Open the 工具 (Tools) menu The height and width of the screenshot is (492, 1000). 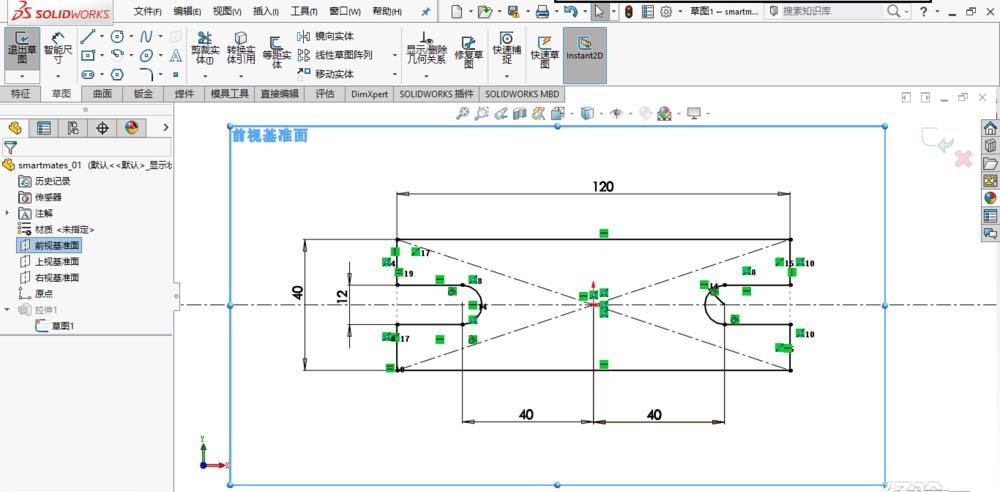coord(302,11)
